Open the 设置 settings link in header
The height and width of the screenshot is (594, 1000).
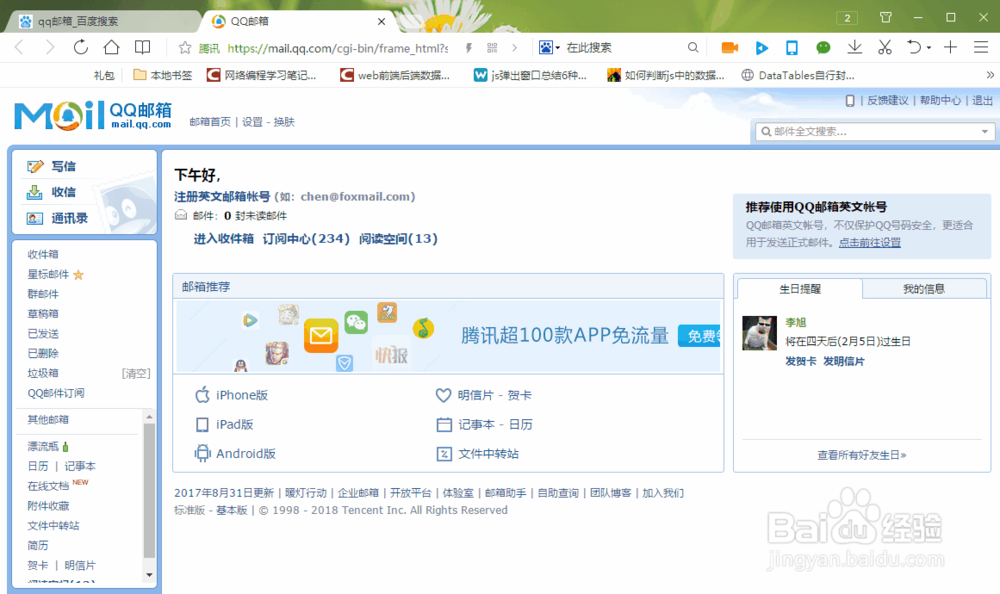coord(252,122)
